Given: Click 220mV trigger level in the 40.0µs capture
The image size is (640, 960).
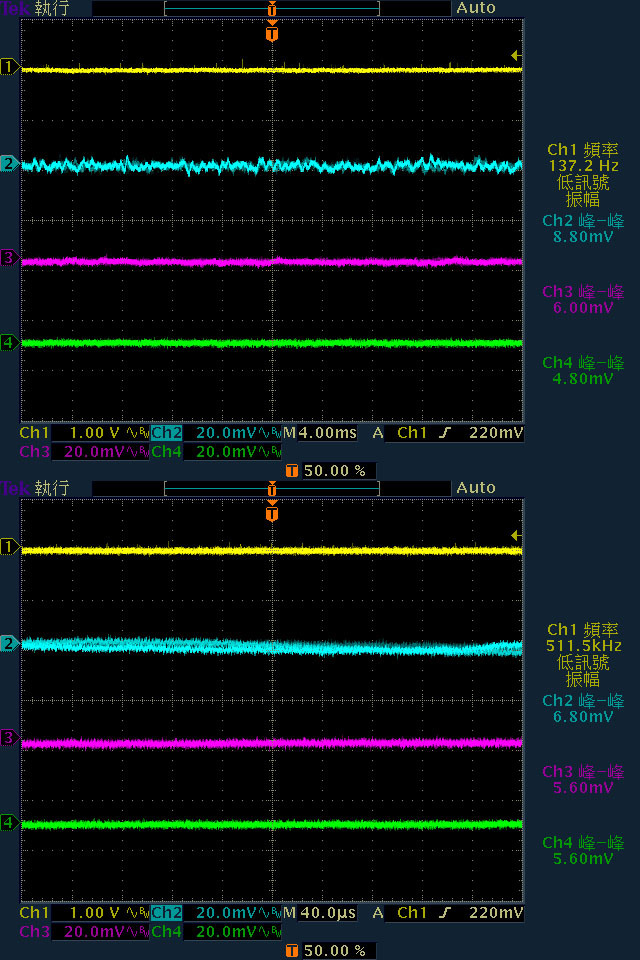Looking at the screenshot, I should 496,913.
